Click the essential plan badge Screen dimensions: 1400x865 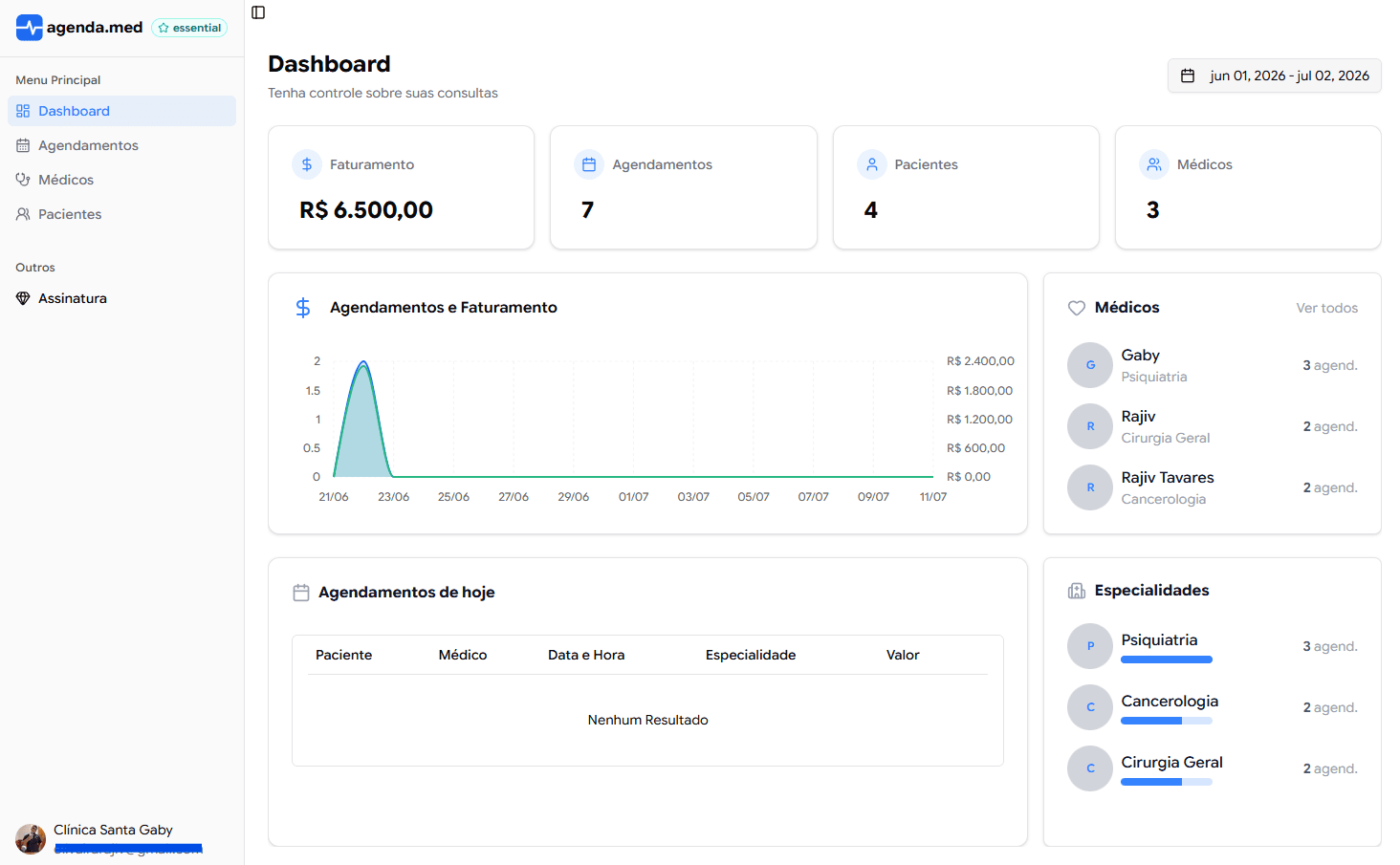coord(189,28)
